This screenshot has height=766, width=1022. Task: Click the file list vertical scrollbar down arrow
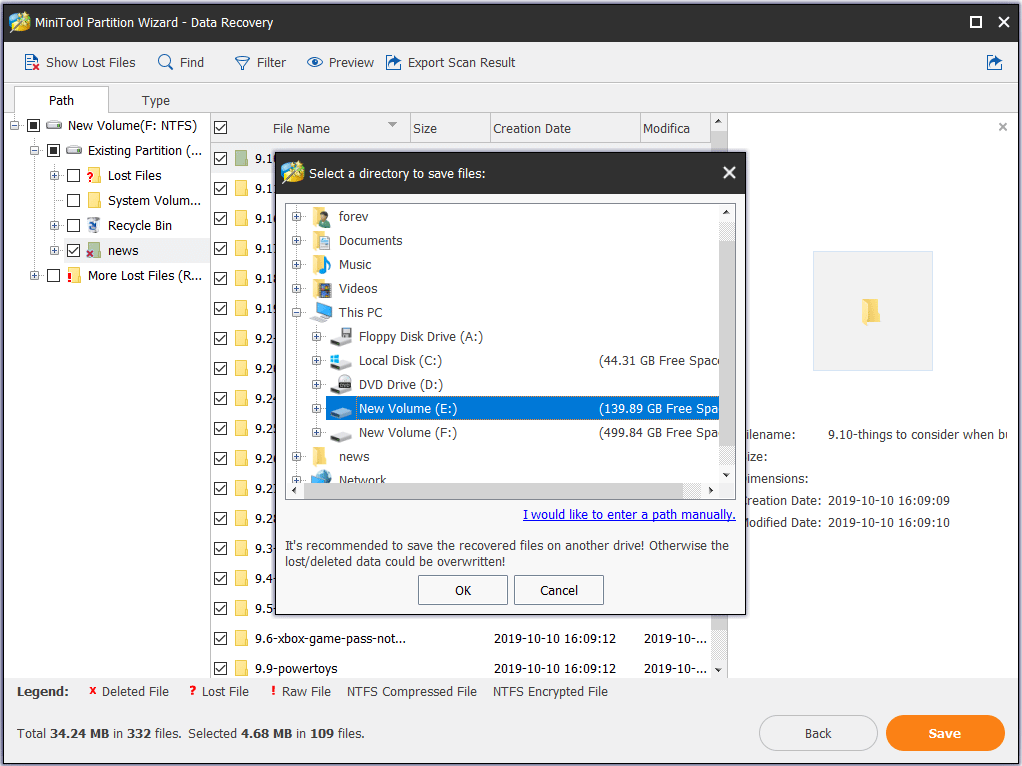(x=718, y=670)
